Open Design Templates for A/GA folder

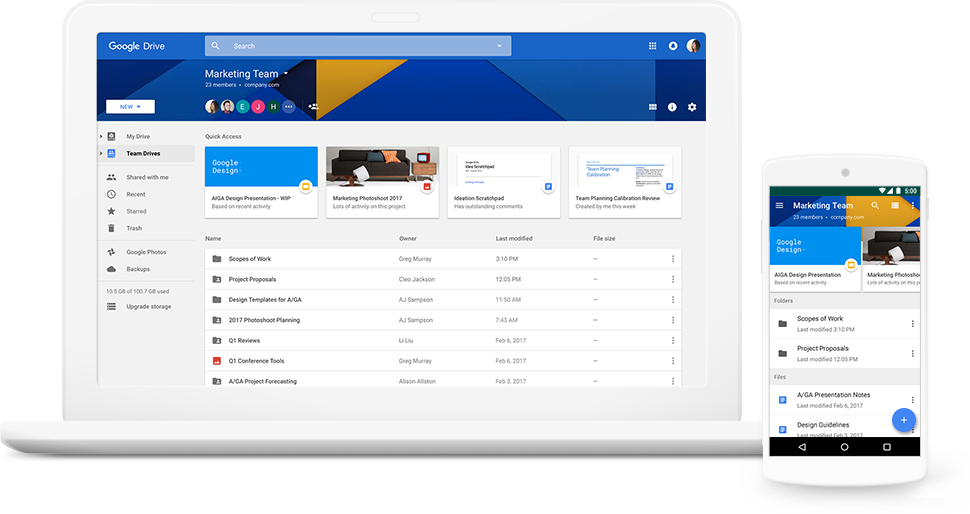[443, 299]
